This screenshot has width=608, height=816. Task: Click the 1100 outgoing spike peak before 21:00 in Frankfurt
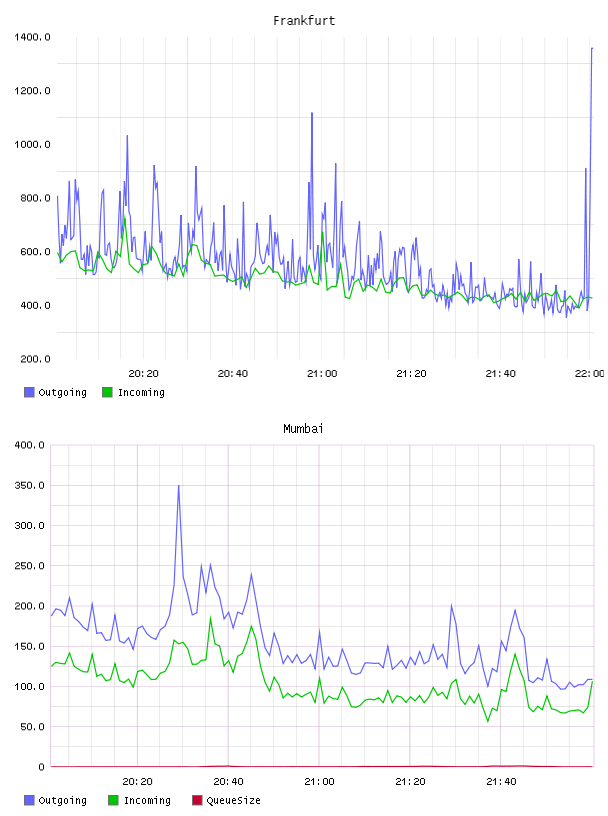tap(312, 113)
